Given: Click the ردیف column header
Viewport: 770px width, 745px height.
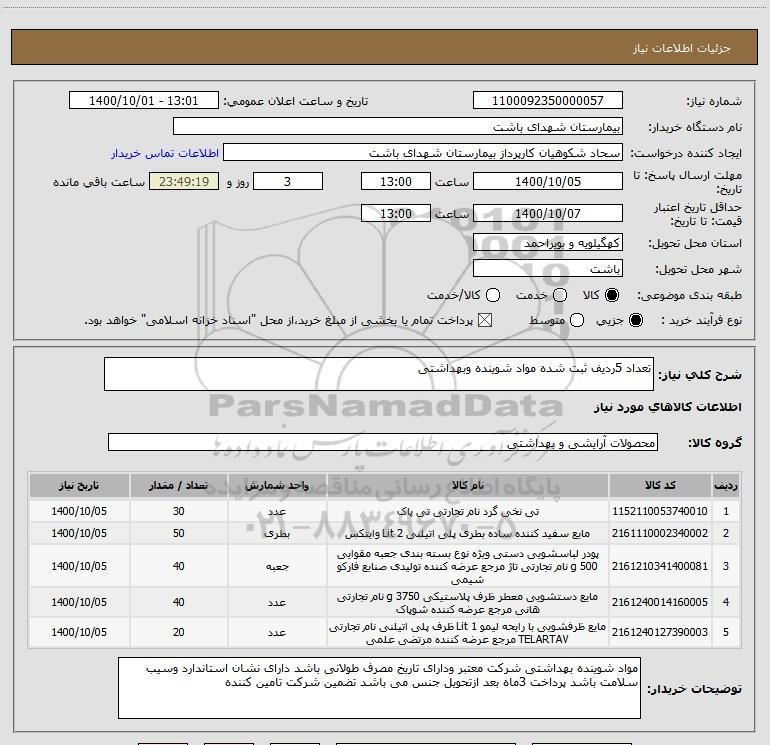Looking at the screenshot, I should [726, 486].
